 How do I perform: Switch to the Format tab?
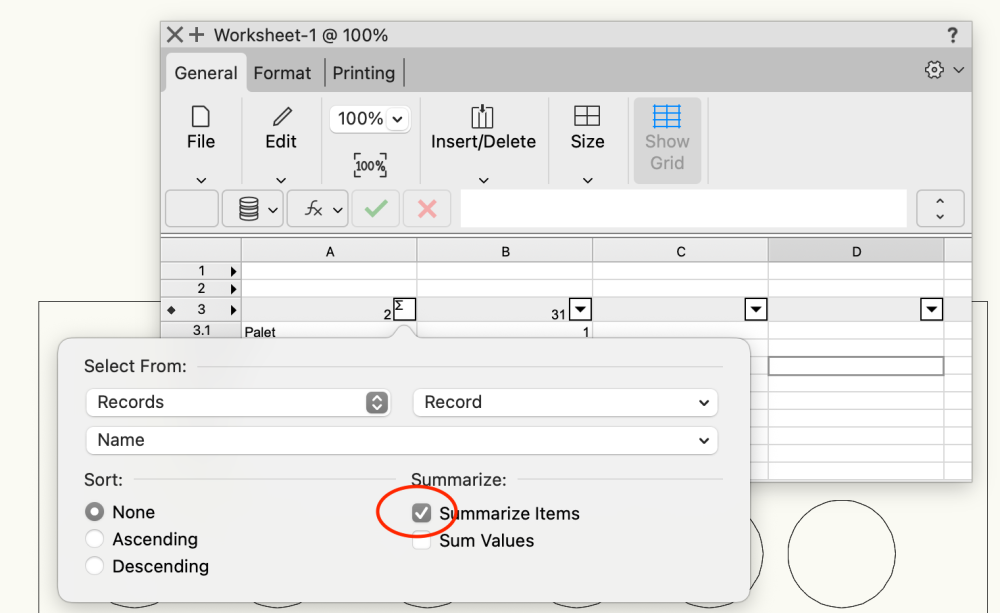282,73
